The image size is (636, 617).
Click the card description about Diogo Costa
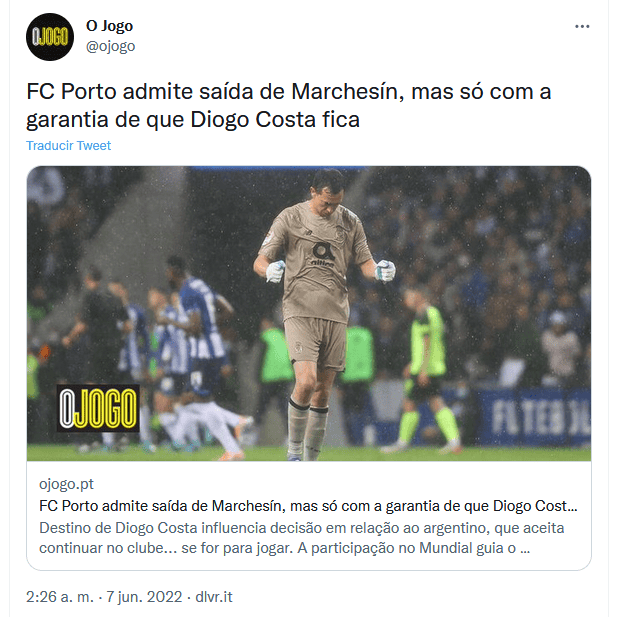coord(301,538)
